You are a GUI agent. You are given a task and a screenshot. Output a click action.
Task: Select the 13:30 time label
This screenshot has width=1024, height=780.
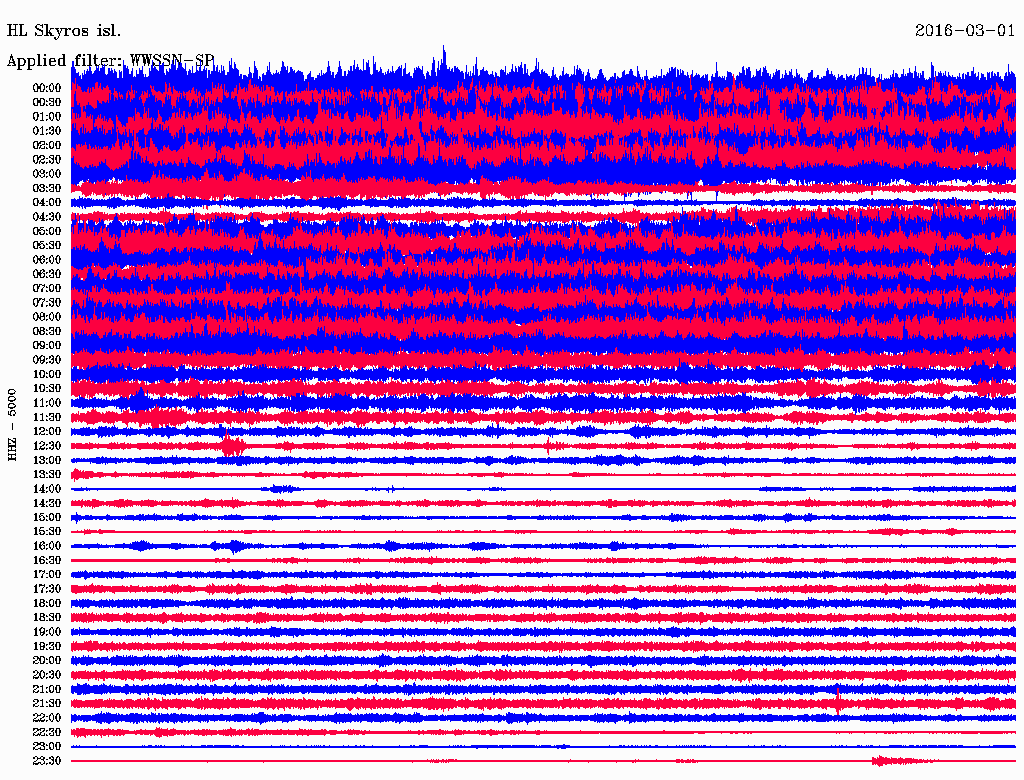[47, 475]
